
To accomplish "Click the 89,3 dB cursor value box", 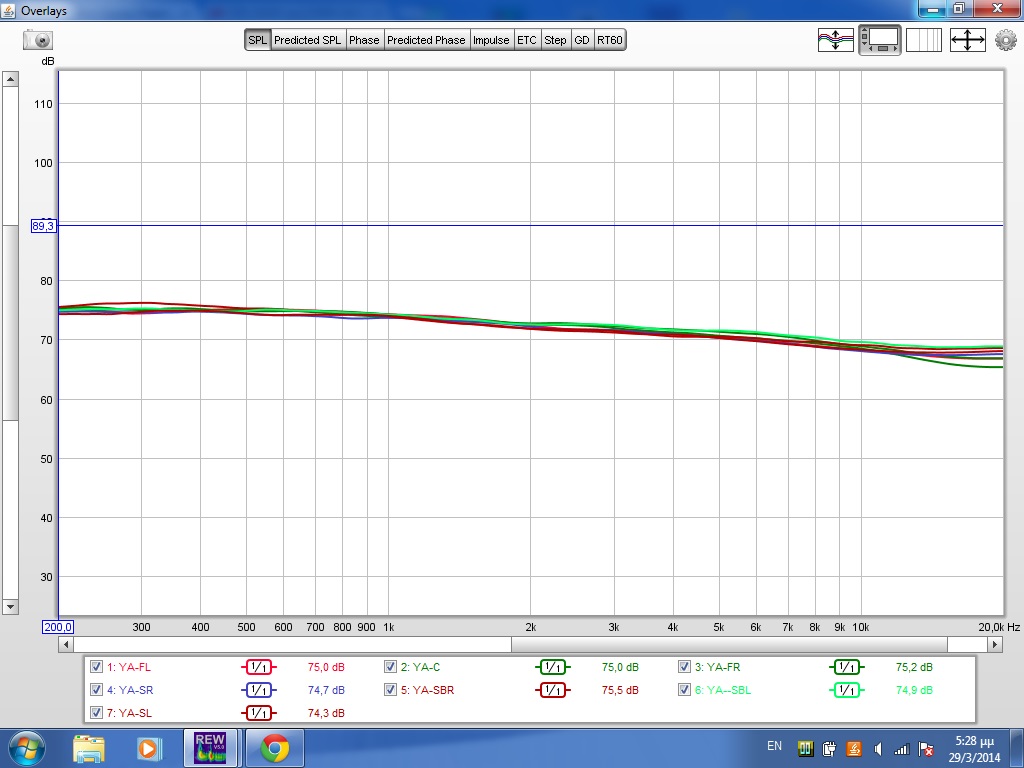I will (x=44, y=226).
